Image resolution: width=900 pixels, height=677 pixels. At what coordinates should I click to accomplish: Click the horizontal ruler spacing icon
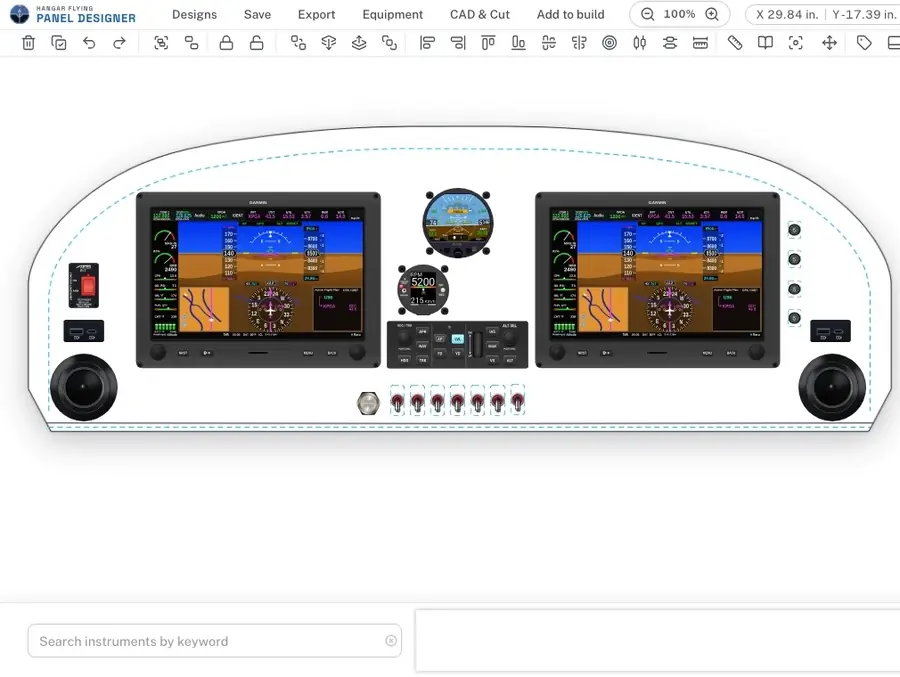tap(700, 43)
